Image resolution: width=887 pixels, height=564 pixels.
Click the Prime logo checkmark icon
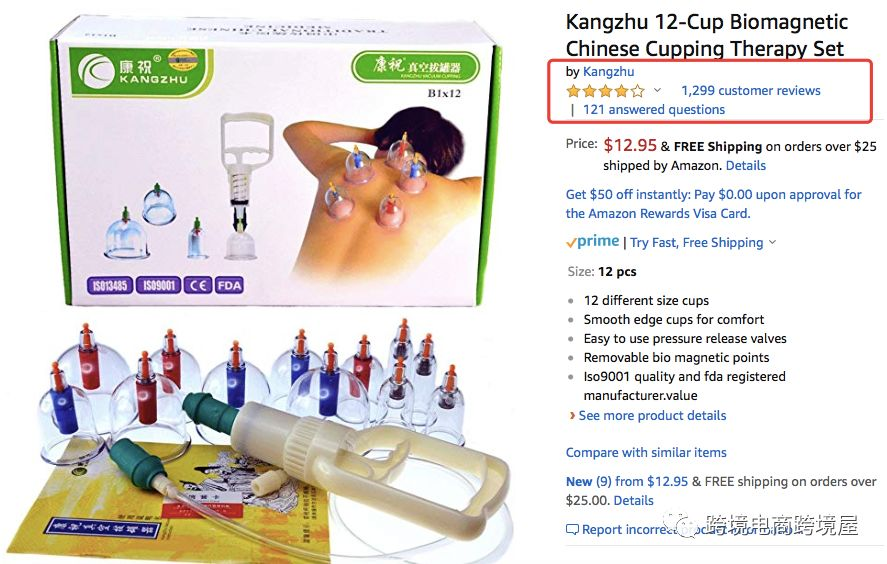point(571,243)
